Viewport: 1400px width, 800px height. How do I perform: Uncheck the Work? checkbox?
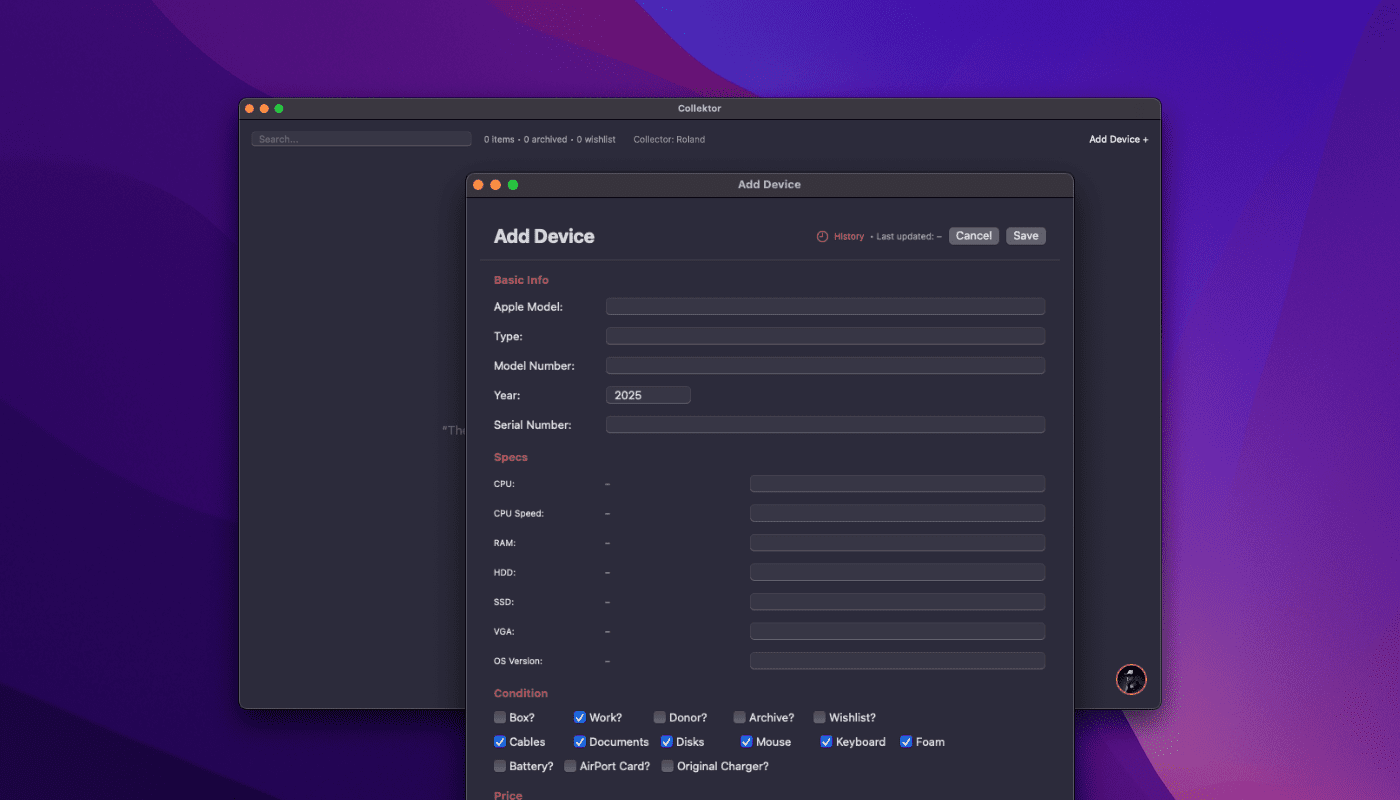point(580,717)
